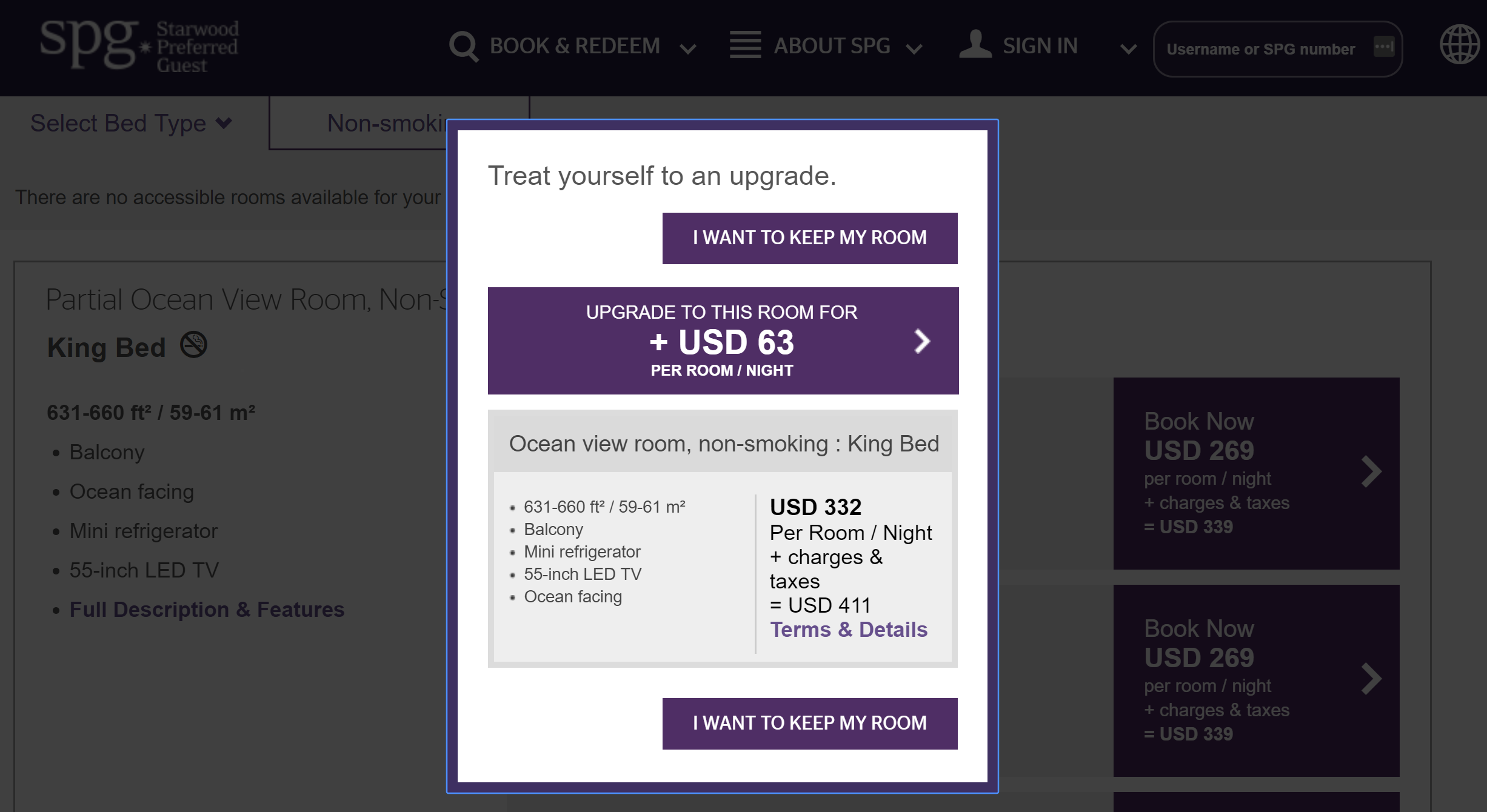Click the hamburger menu icon beside About SPG
The image size is (1487, 812).
point(745,45)
